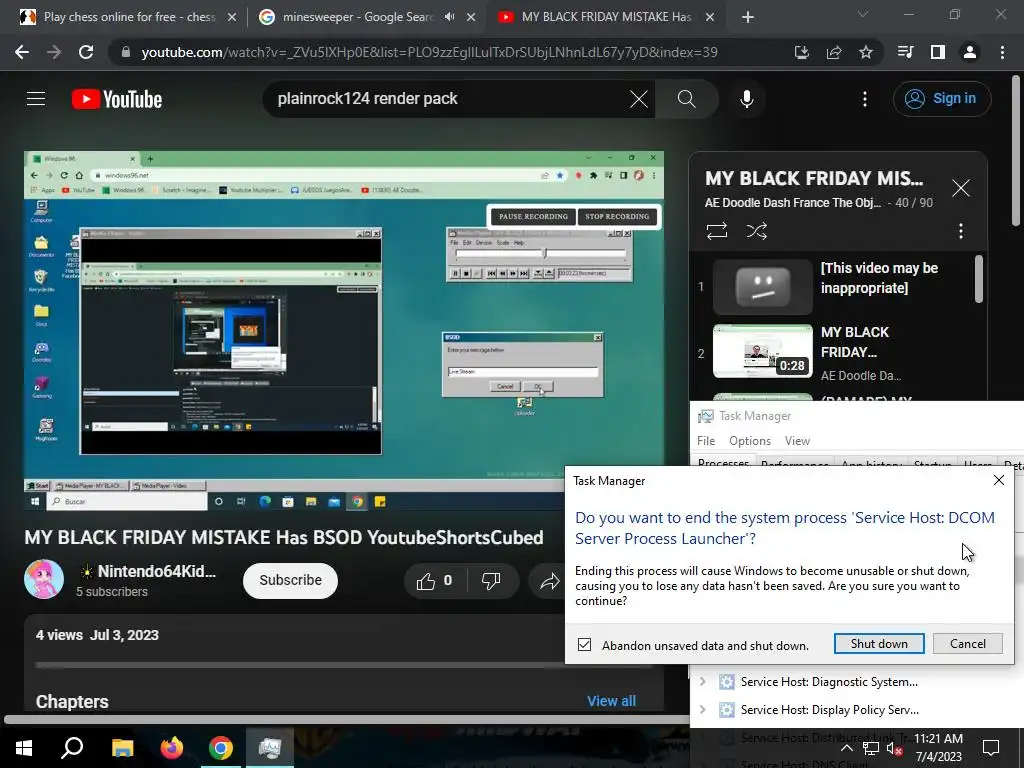Viewport: 1024px width, 768px height.
Task: Open File Explorer from taskbar
Action: click(x=122, y=748)
